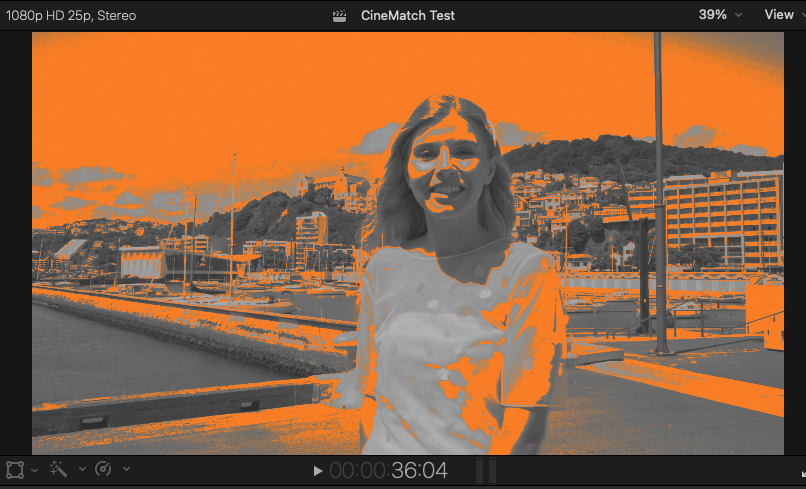Open the retime options chevron

pos(125,470)
